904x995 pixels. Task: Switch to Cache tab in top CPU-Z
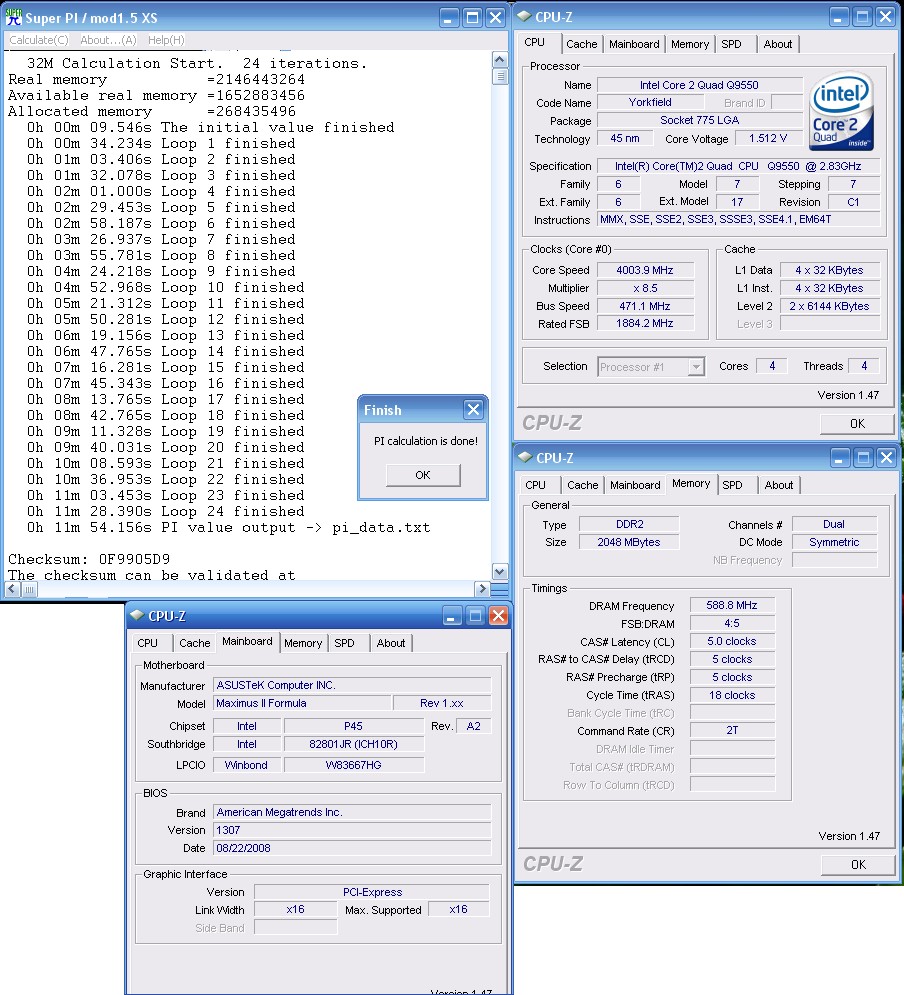click(581, 44)
